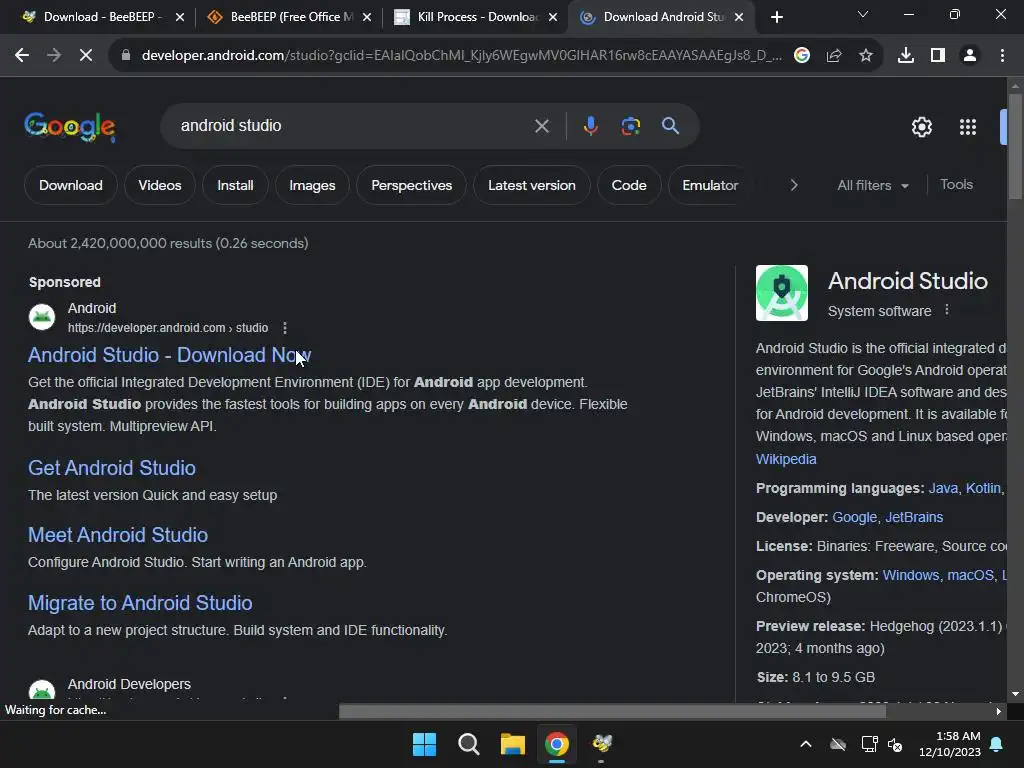Image resolution: width=1024 pixels, height=768 pixels.
Task: Select the Images filter chip
Action: tap(312, 185)
